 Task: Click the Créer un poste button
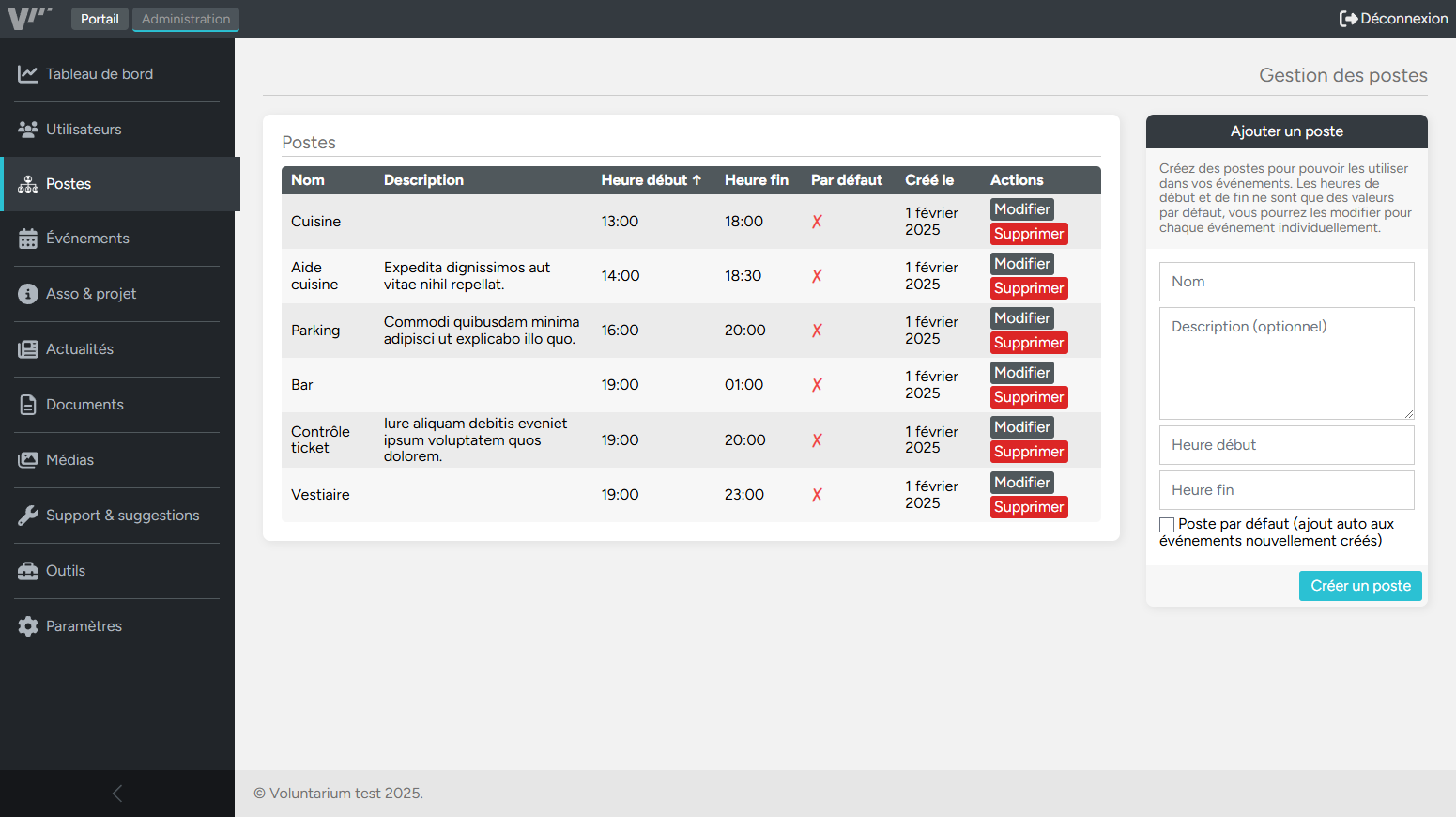(1360, 585)
